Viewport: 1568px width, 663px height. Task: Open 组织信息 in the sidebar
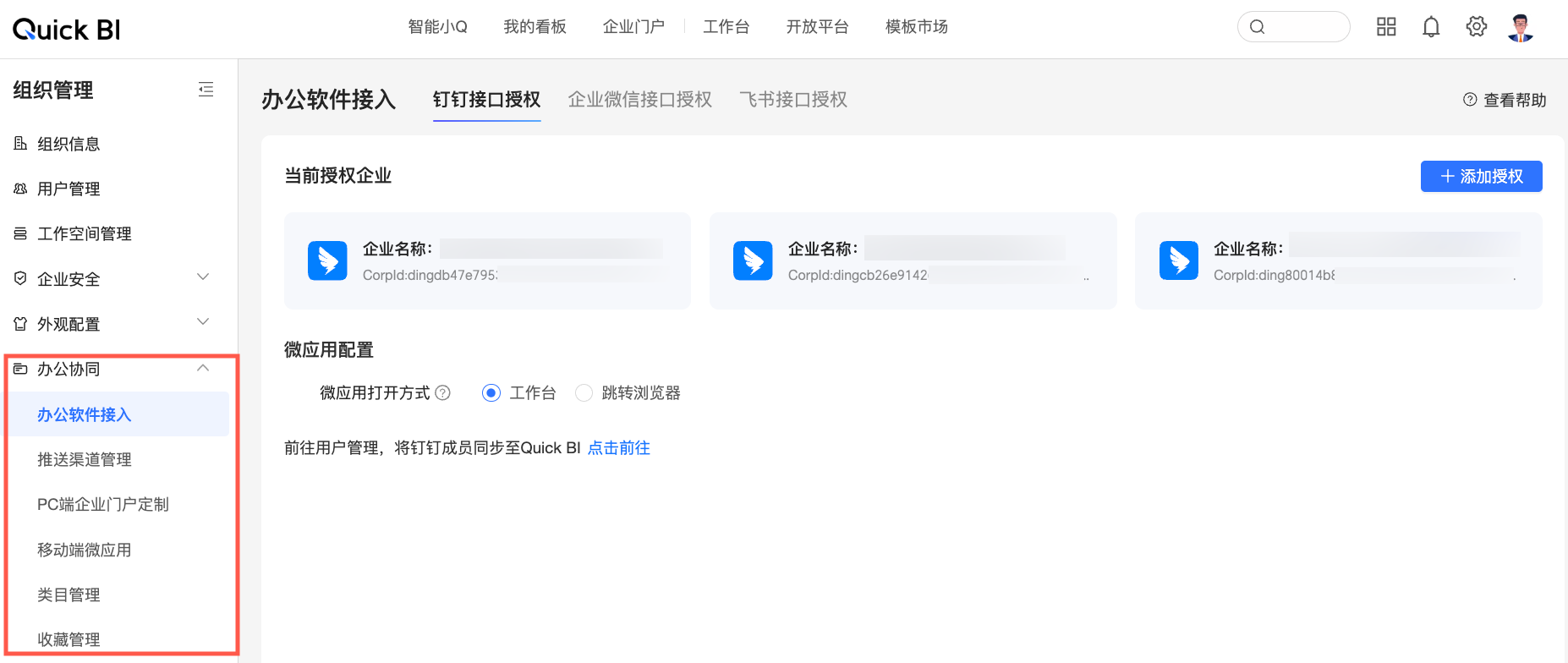(69, 144)
